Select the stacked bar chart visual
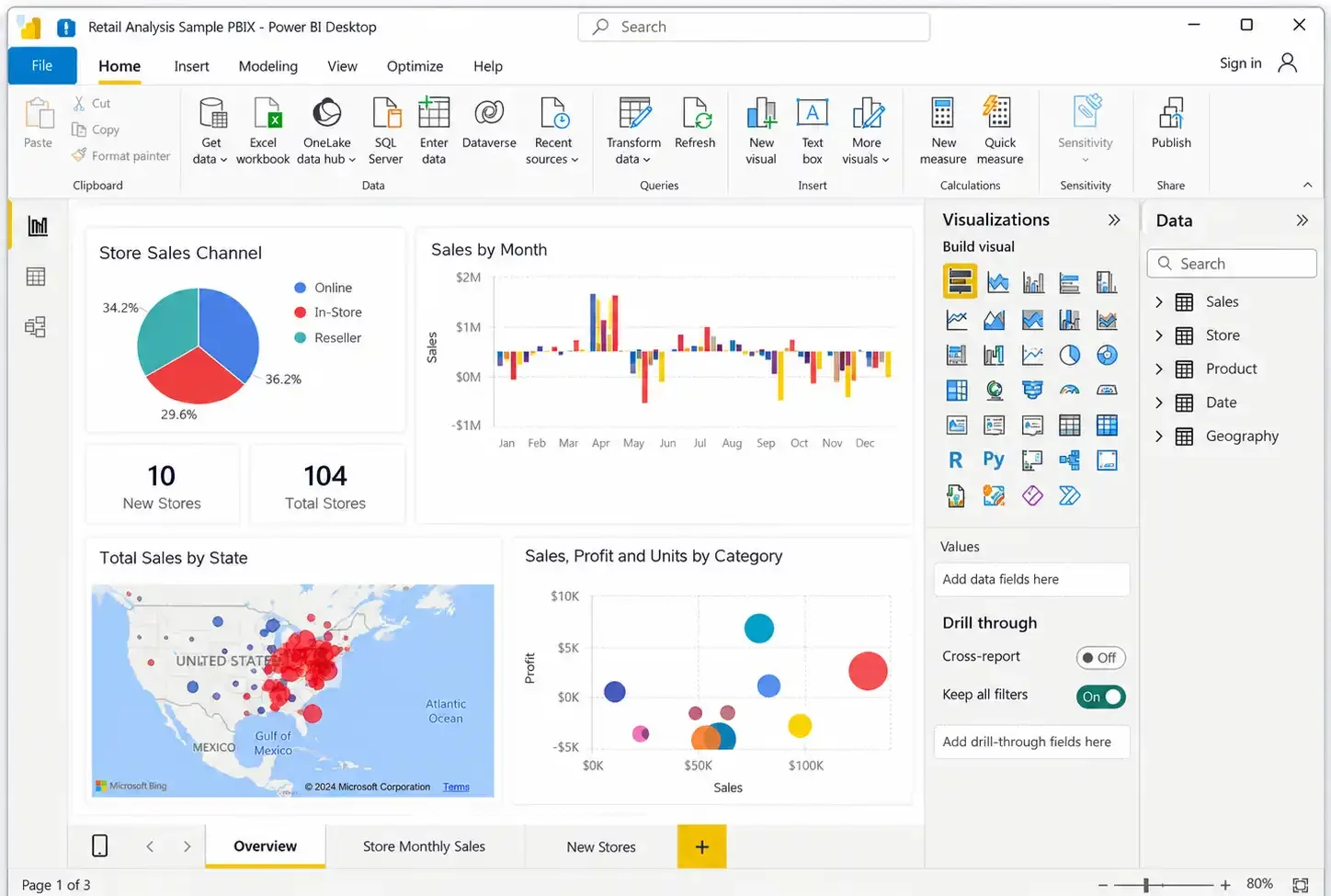The height and width of the screenshot is (896, 1331). click(x=960, y=281)
